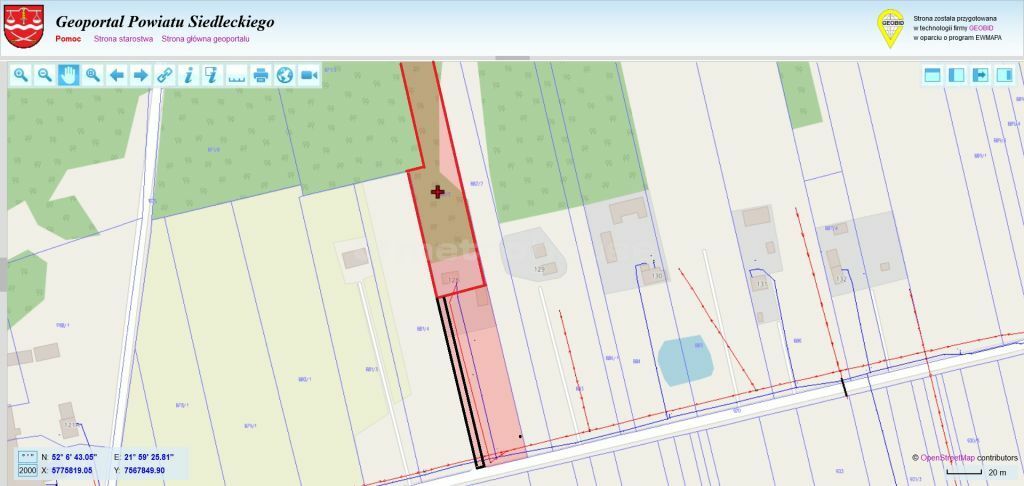
Task: Toggle the left side panel button
Action: coord(957,75)
